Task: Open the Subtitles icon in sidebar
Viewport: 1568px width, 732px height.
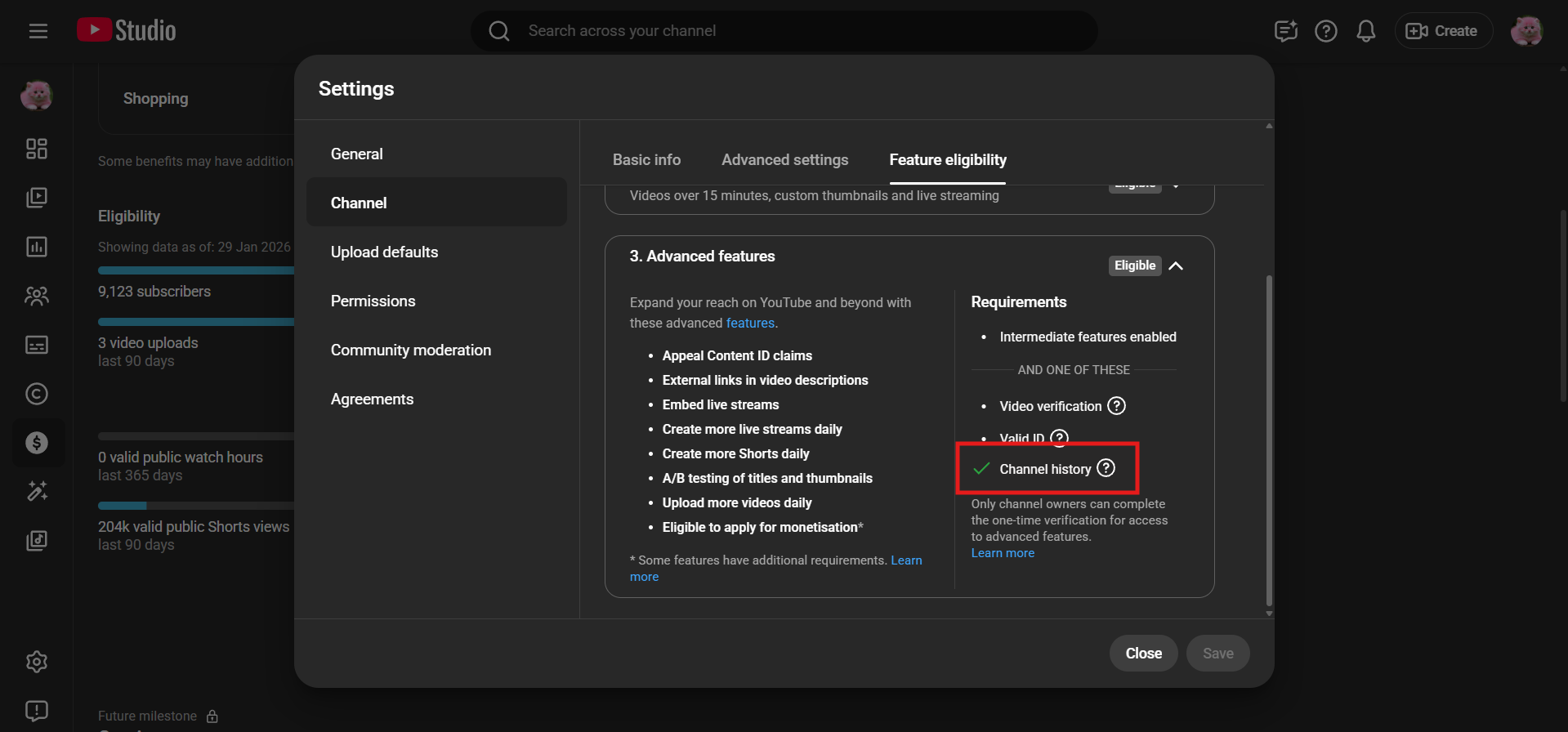Action: 37,345
